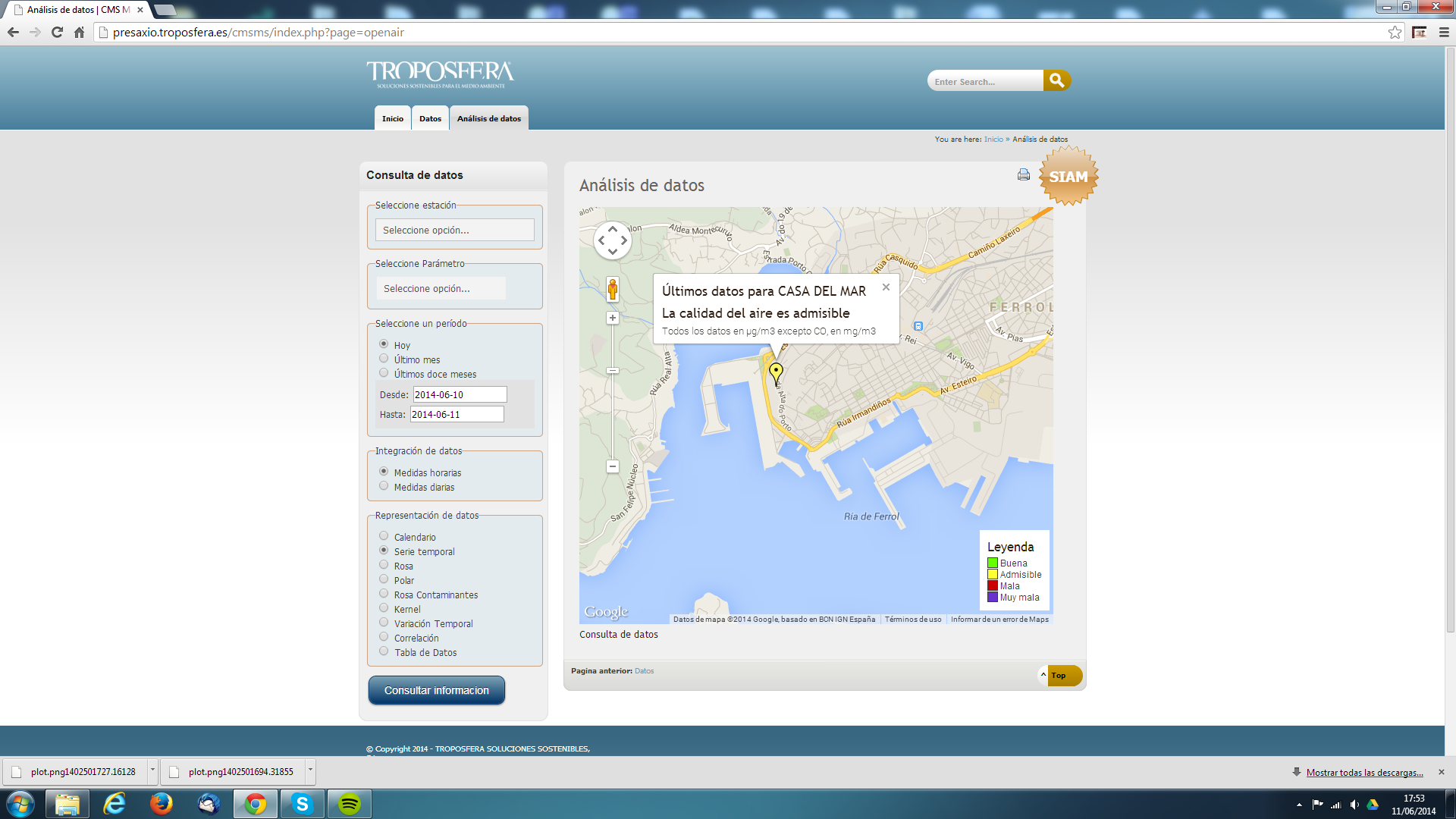Open plot.png1402501694.31855 download

coord(232,772)
